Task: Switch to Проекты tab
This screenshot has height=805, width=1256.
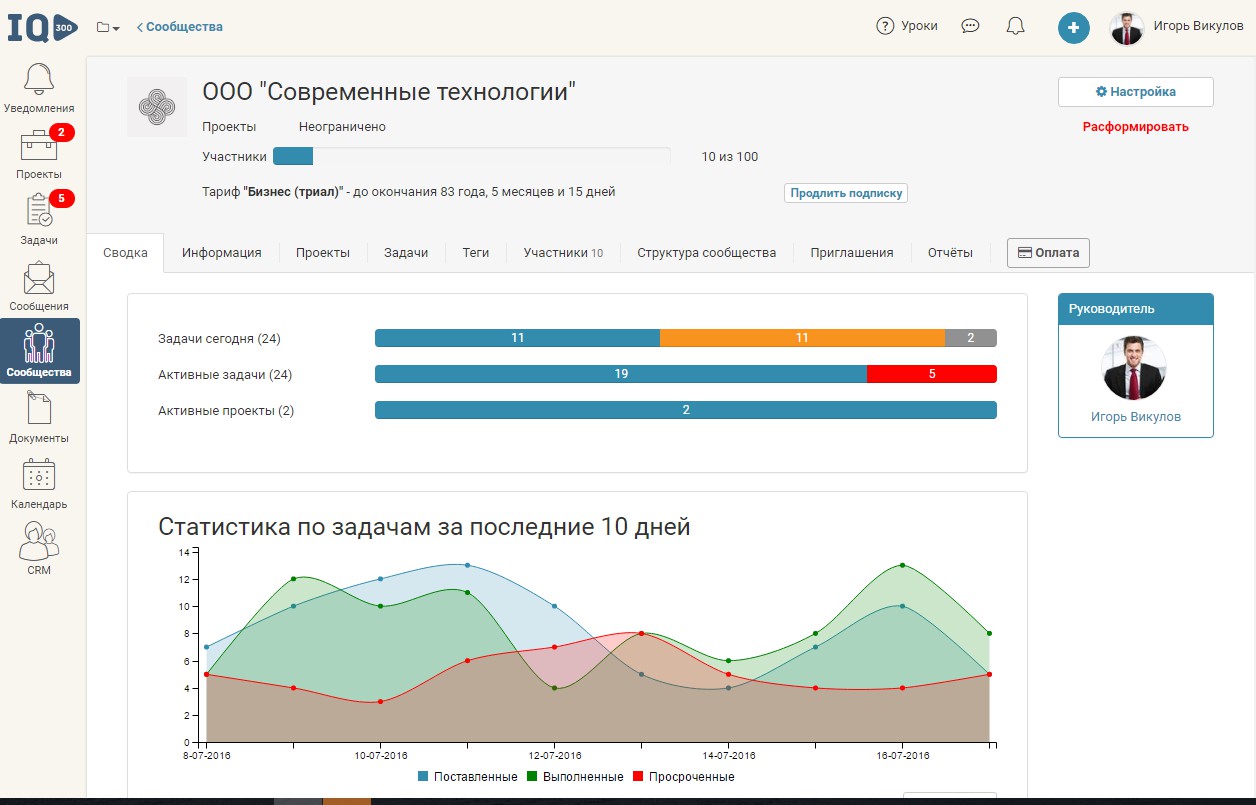Action: [x=323, y=253]
